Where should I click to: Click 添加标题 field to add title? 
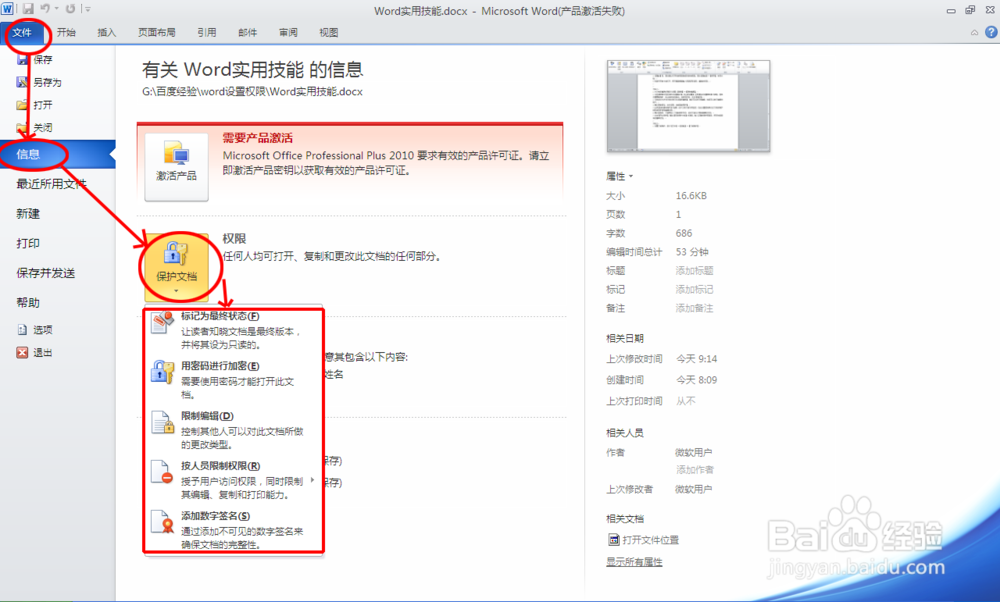pos(695,270)
